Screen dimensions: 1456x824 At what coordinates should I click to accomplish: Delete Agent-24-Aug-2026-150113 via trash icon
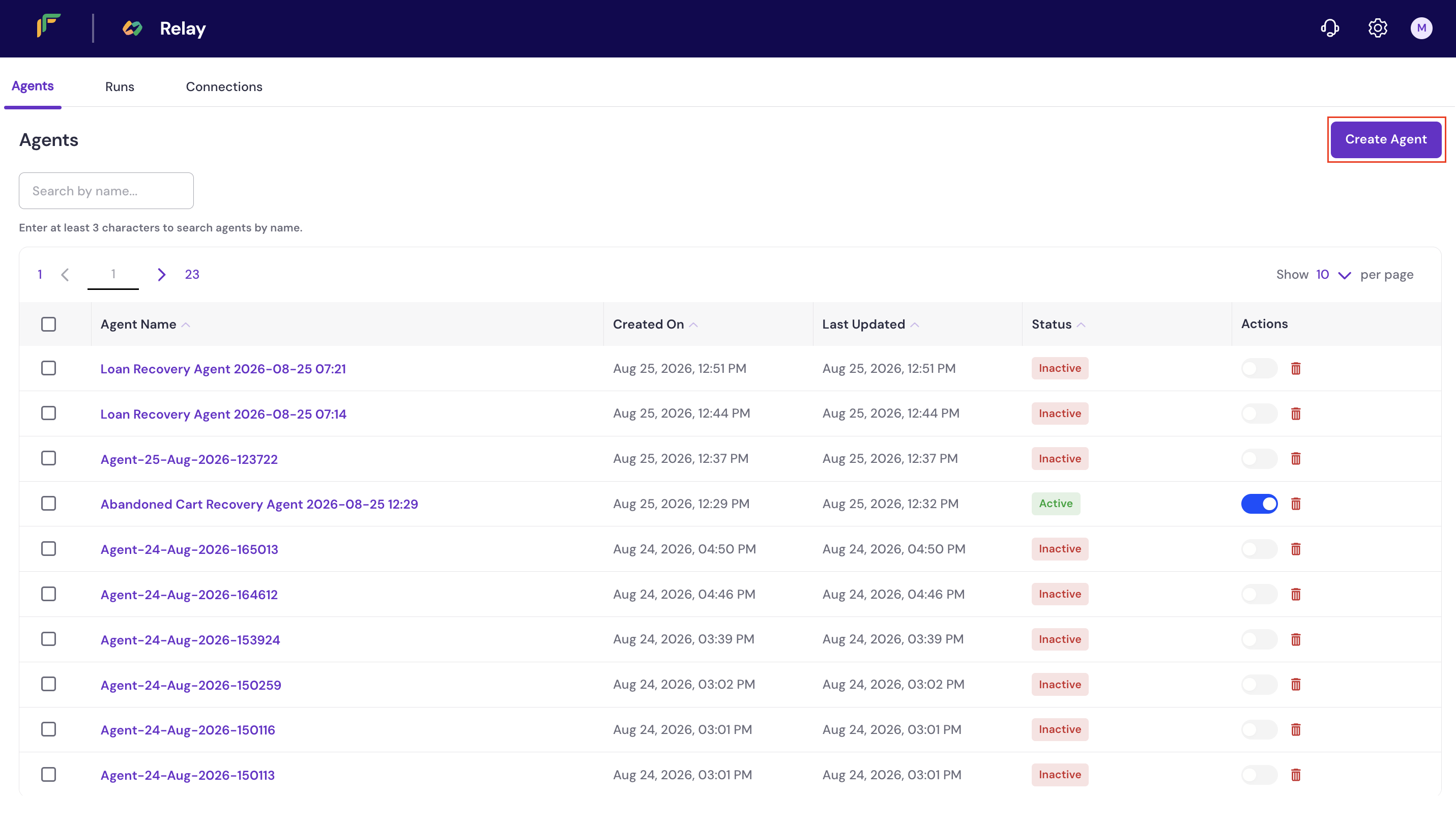coord(1296,775)
